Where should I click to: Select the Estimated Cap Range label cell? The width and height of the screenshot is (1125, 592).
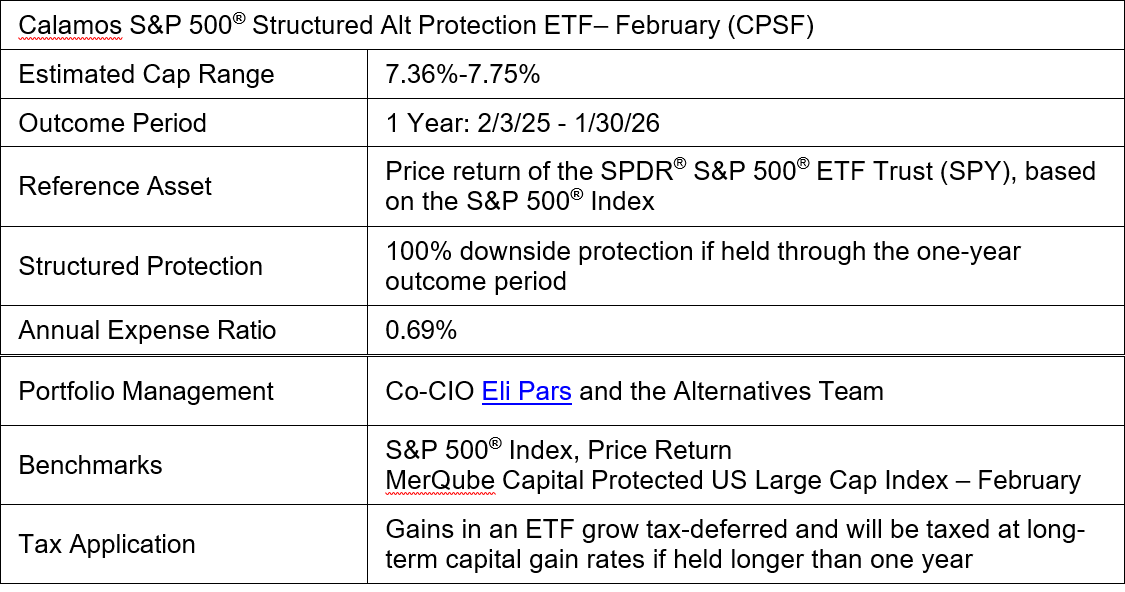184,74
